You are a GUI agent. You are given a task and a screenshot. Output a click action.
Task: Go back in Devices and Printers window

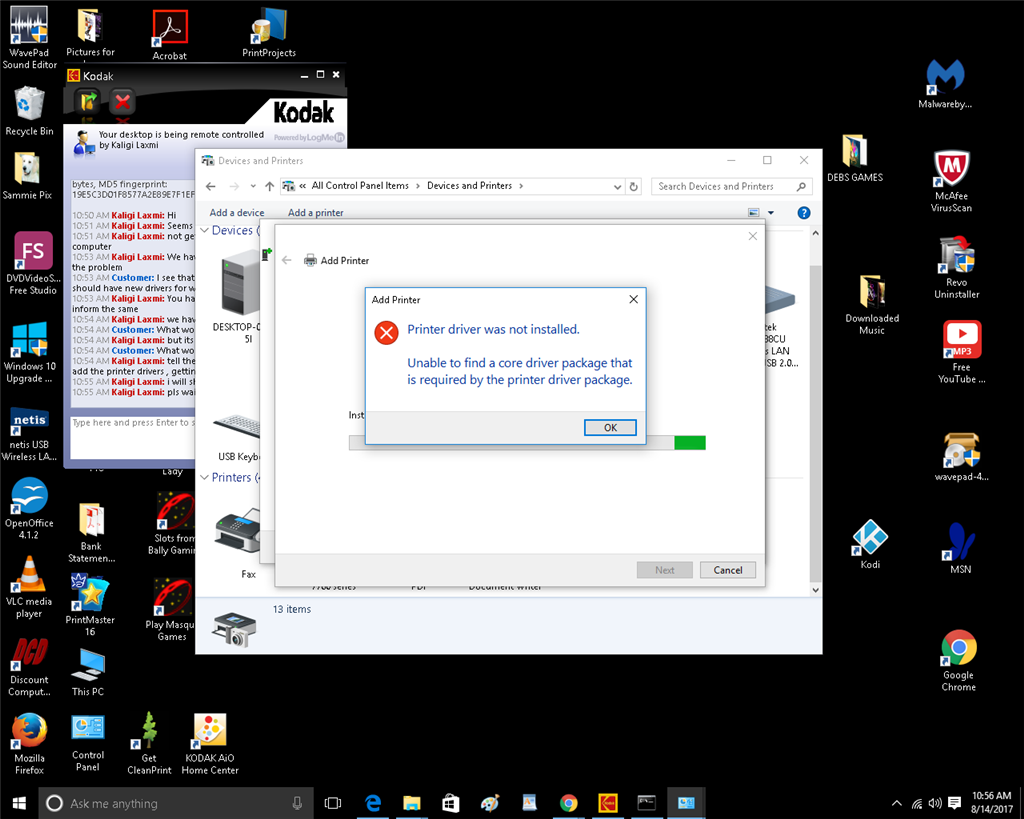[210, 186]
